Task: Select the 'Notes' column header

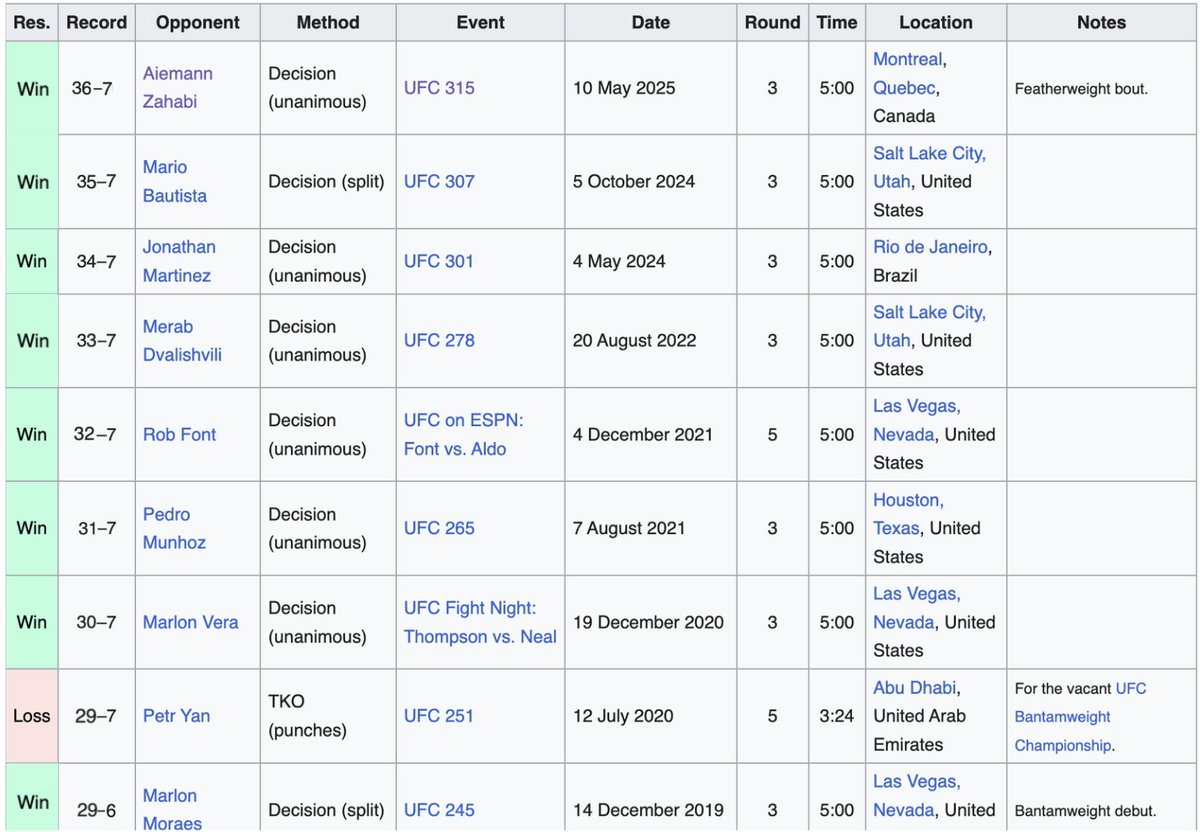Action: tap(1102, 22)
